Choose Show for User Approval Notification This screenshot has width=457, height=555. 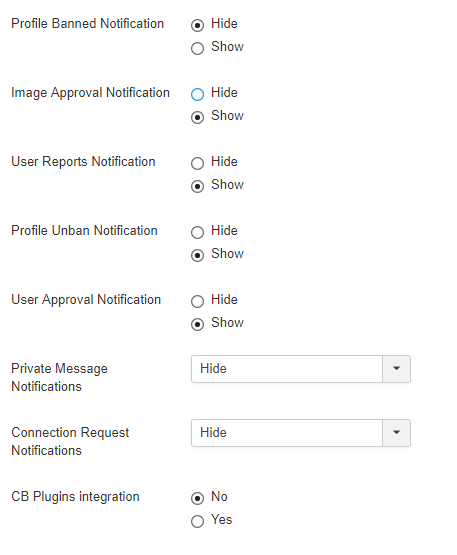click(x=198, y=325)
